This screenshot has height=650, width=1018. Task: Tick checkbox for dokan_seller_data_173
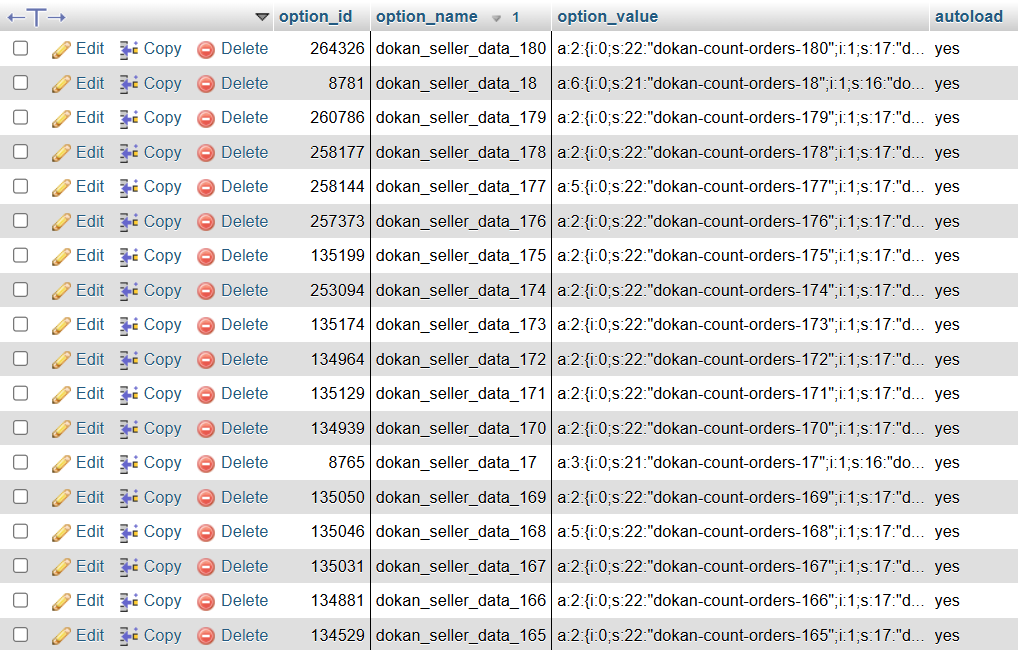(x=21, y=324)
